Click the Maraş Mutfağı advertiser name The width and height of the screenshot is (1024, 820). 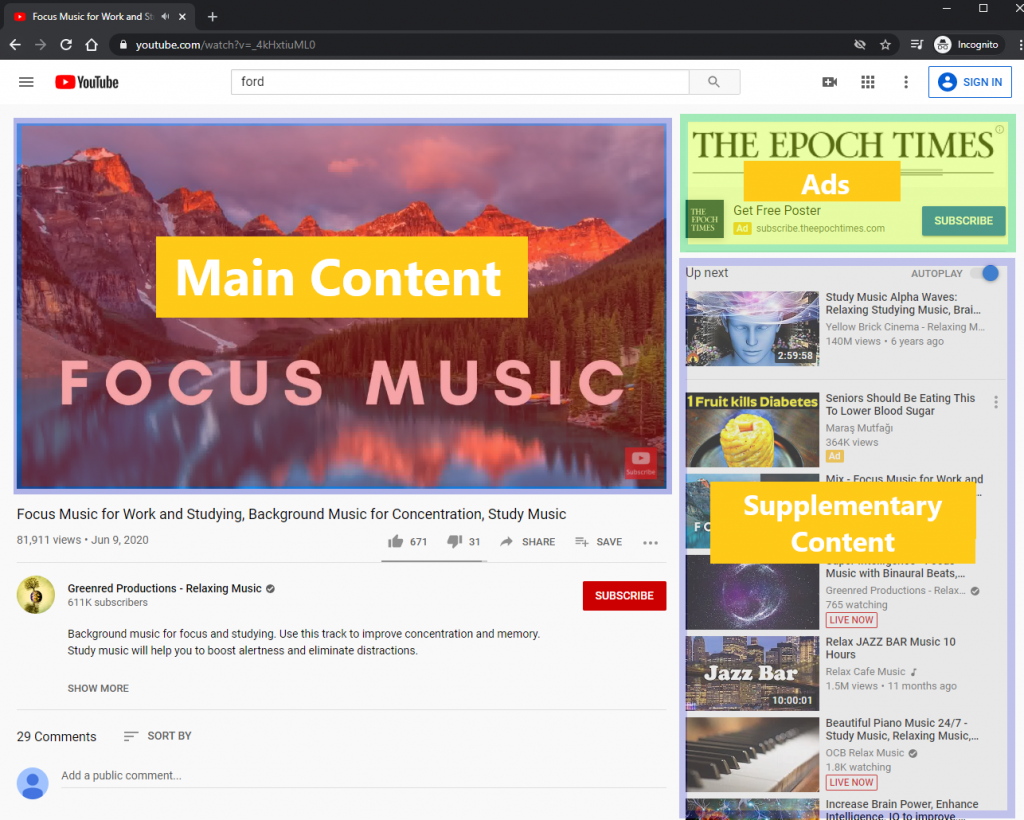[859, 428]
